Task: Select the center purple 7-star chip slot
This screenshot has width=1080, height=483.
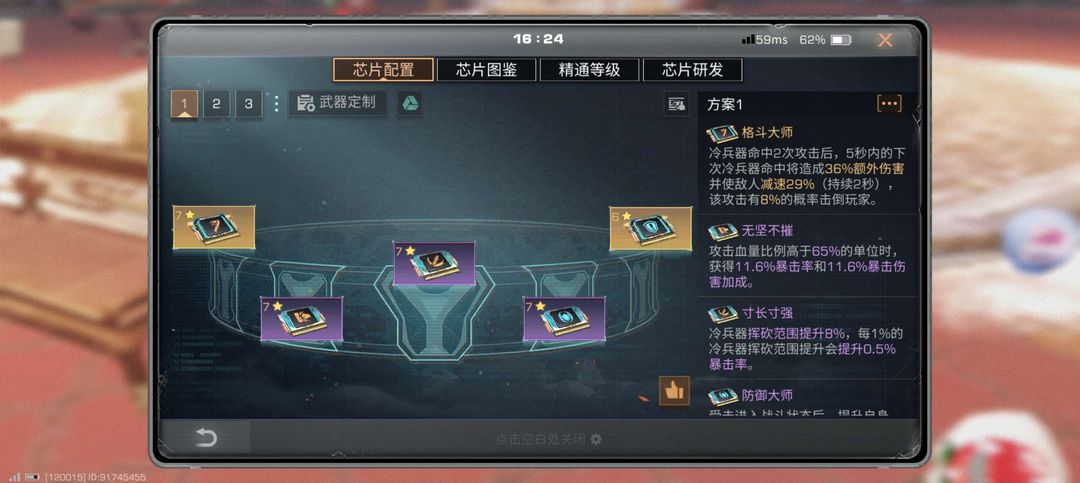Action: [x=434, y=263]
